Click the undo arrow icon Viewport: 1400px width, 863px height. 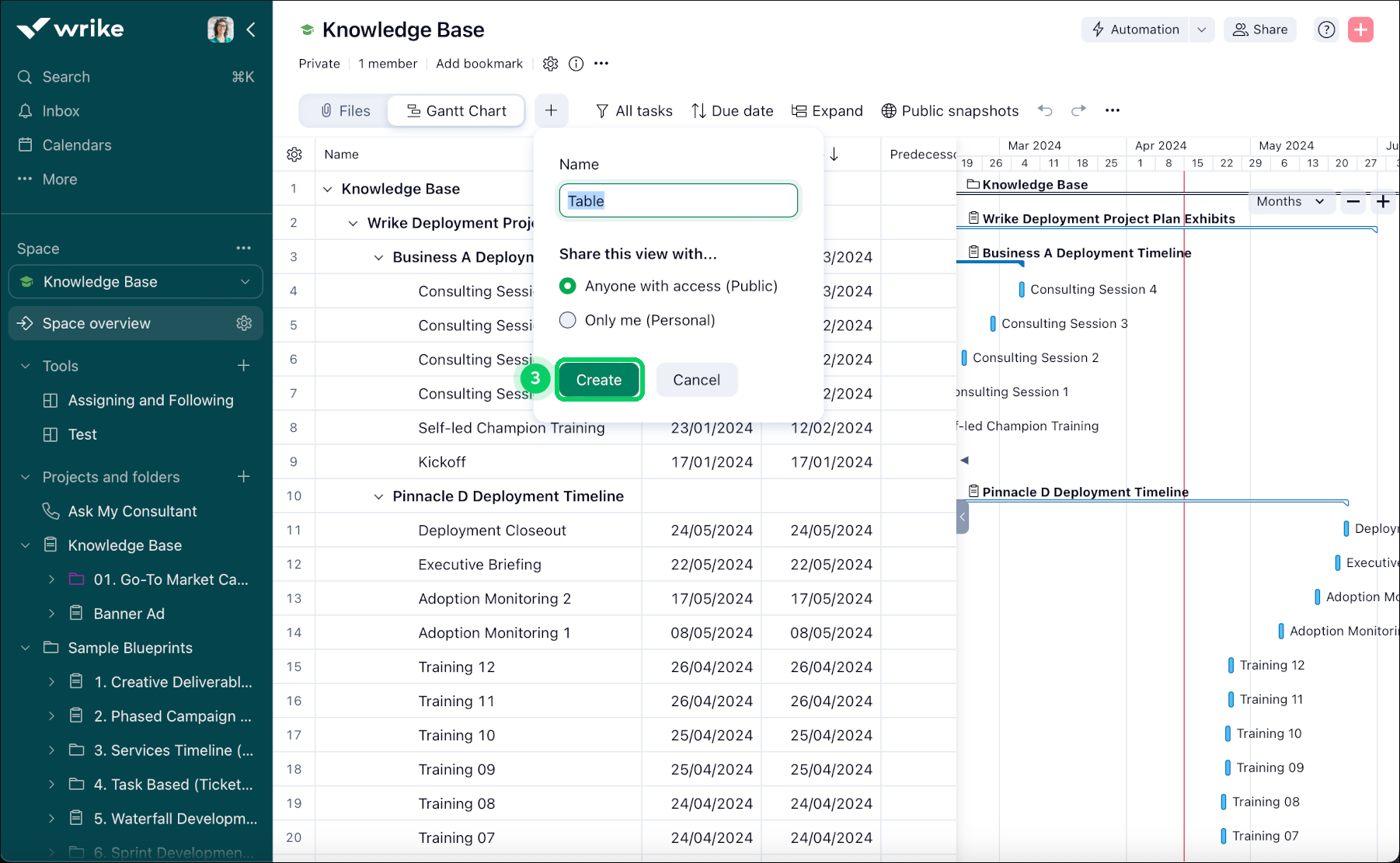[x=1045, y=110]
